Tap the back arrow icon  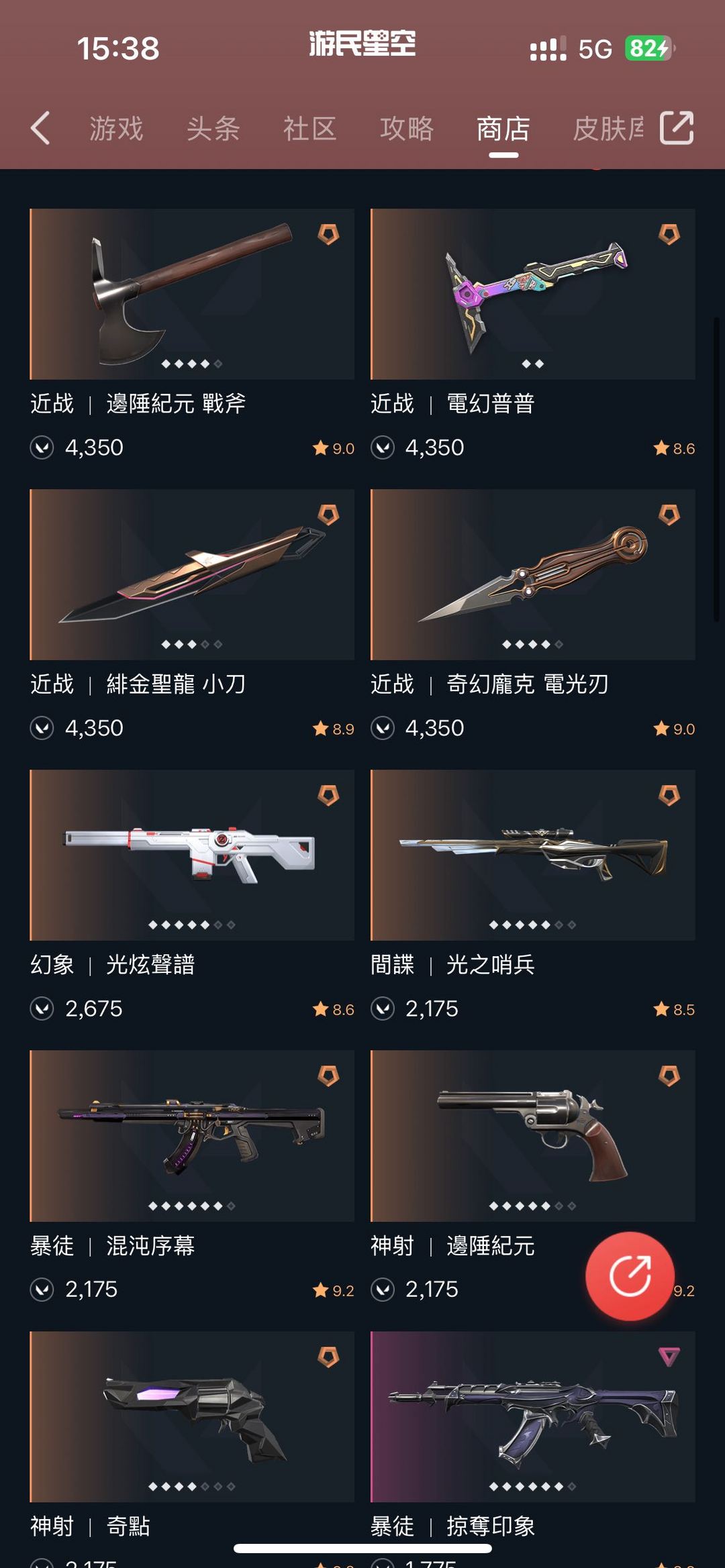point(40,128)
